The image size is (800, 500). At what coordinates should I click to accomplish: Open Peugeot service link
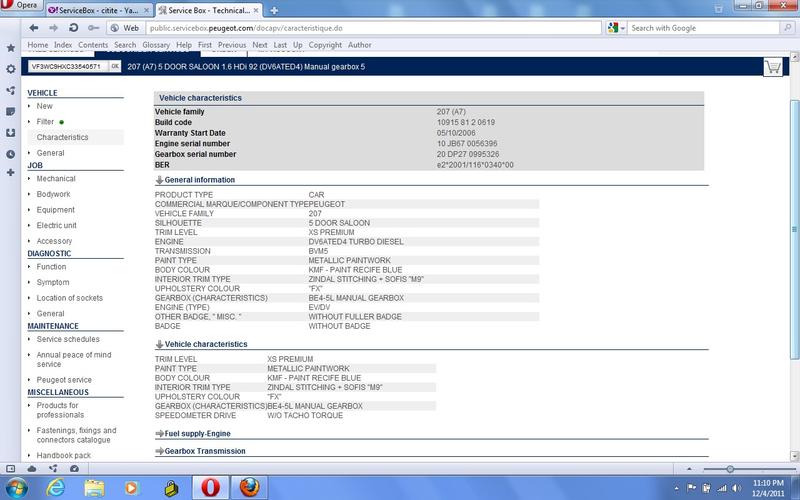[64, 380]
